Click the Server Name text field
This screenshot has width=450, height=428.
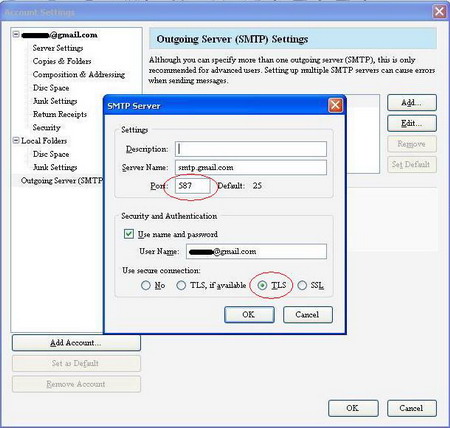click(x=251, y=167)
